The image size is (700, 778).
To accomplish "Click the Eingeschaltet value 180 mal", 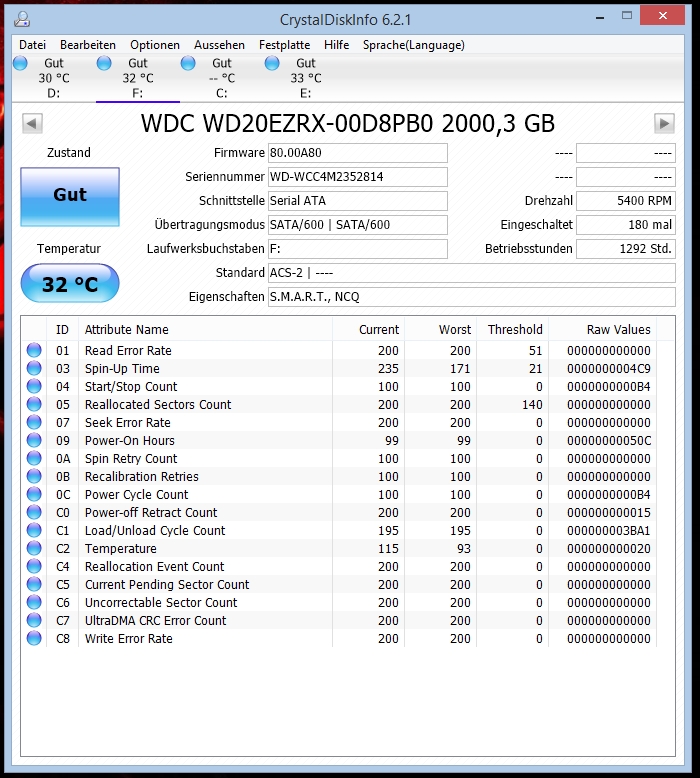I will pos(626,225).
